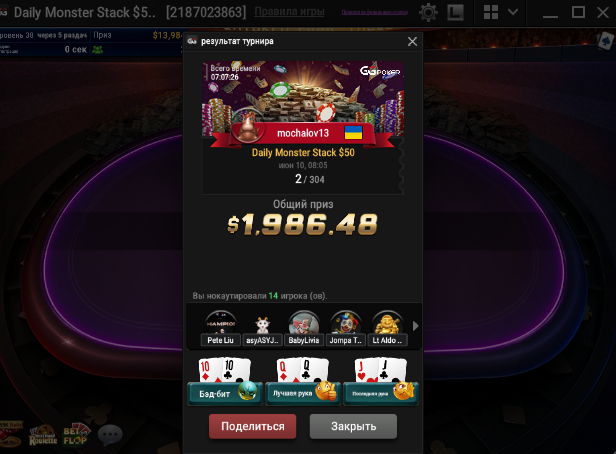616x454 pixels.
Task: Open the table grid view icon
Action: 491,12
